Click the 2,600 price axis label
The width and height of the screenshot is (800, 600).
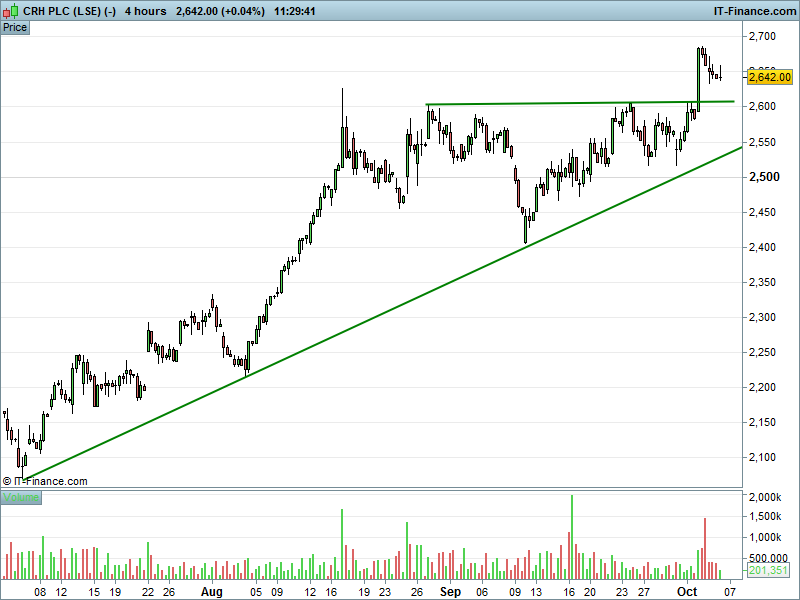(x=762, y=106)
